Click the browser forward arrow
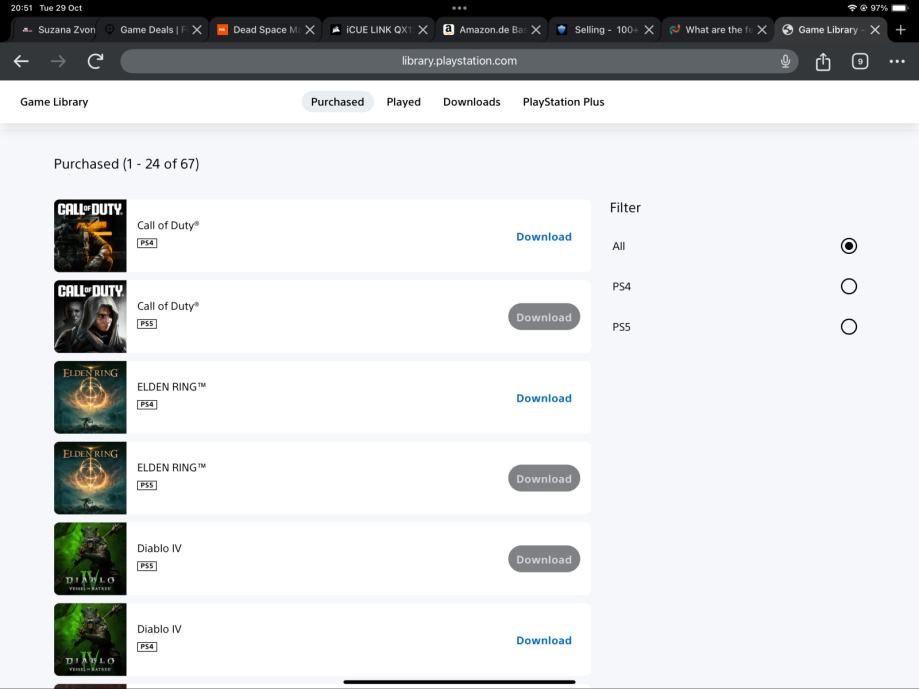This screenshot has height=689, width=919. [58, 61]
